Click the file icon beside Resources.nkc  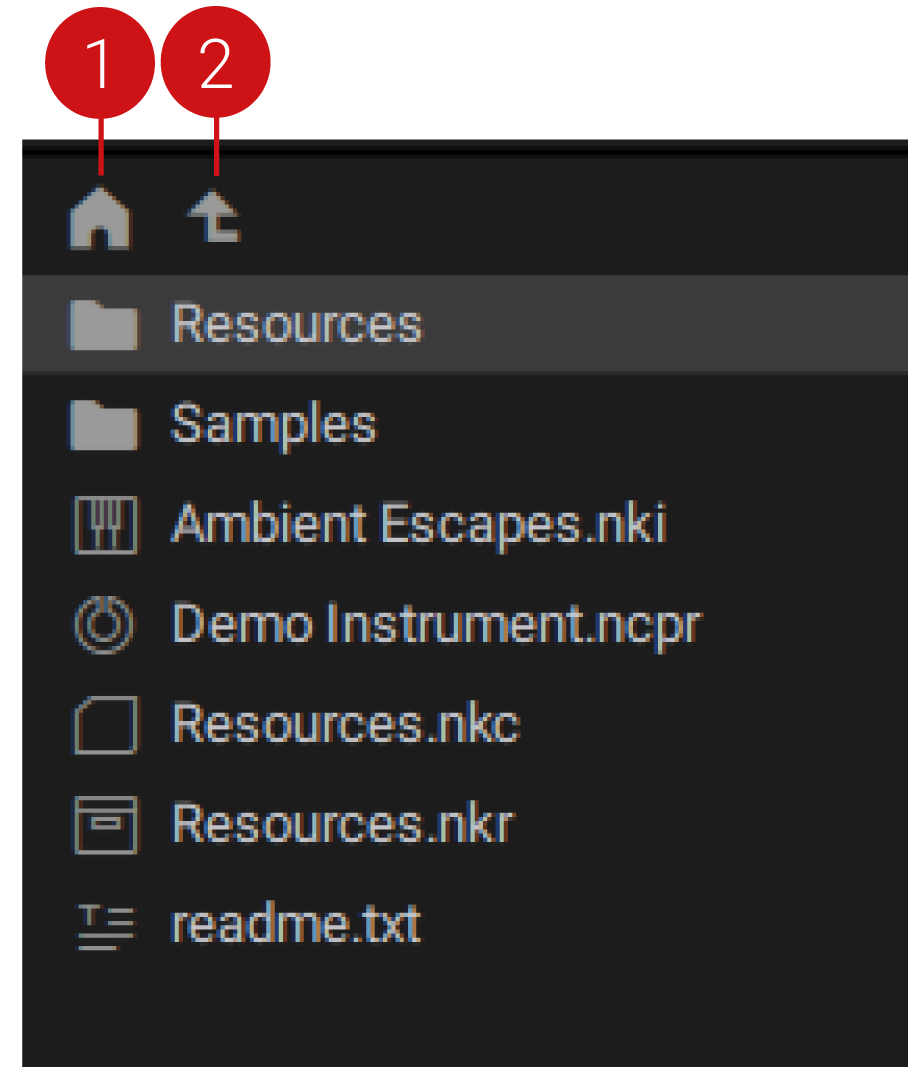pos(104,724)
